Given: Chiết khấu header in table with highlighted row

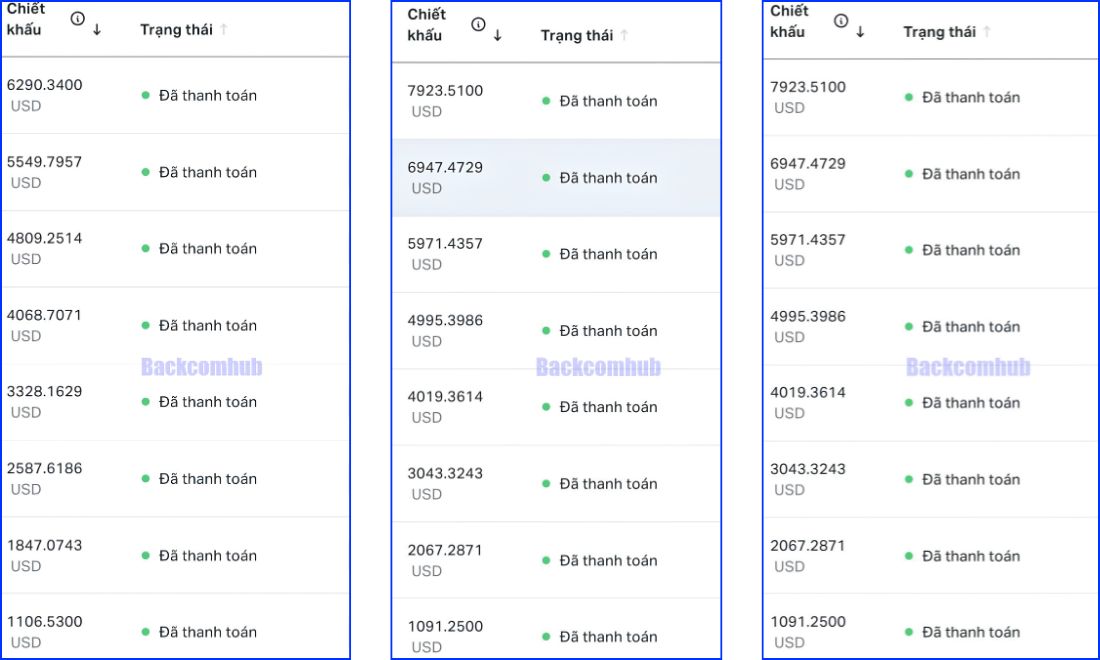Looking at the screenshot, I should pos(427,25).
